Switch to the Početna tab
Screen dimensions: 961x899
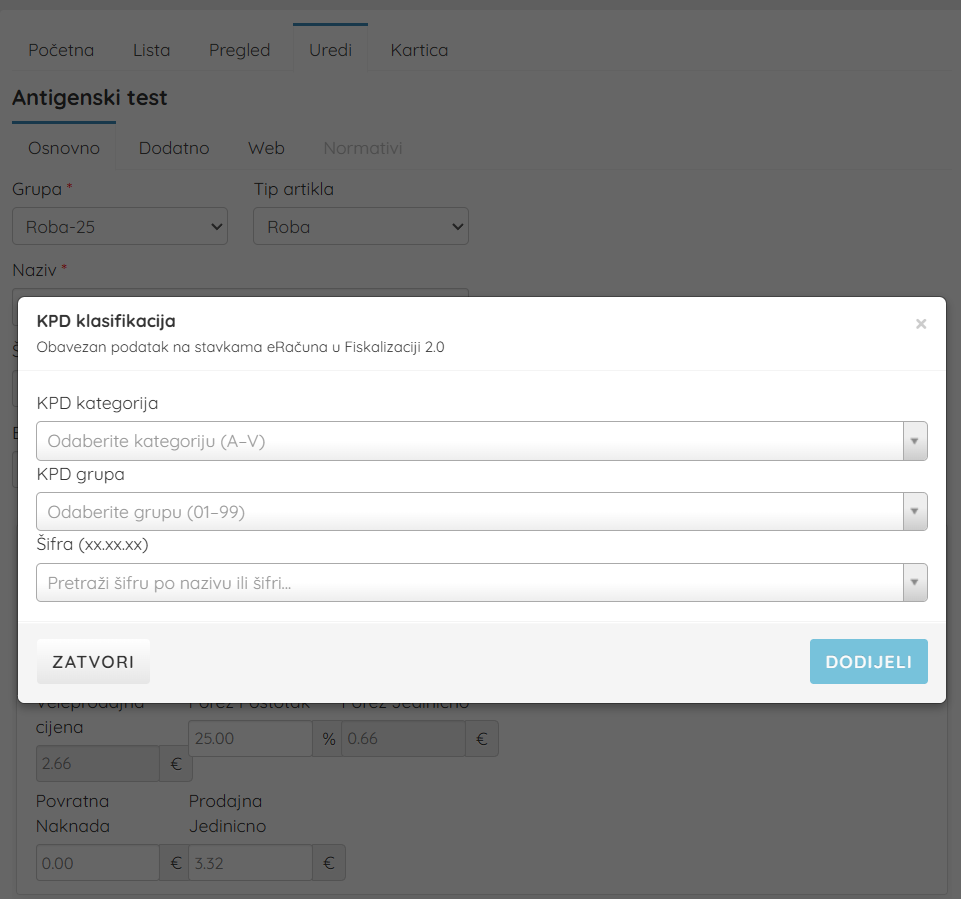click(61, 50)
